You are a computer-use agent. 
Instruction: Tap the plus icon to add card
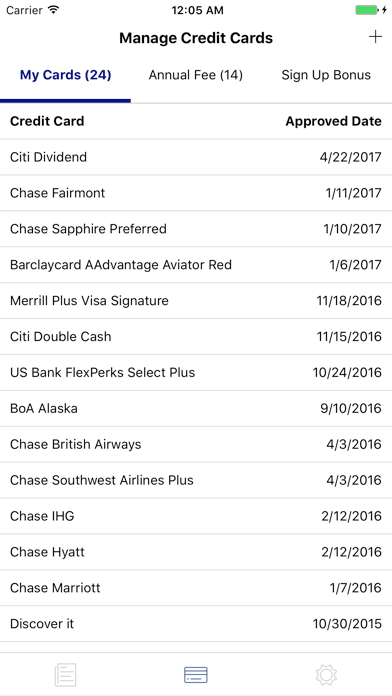point(375,36)
